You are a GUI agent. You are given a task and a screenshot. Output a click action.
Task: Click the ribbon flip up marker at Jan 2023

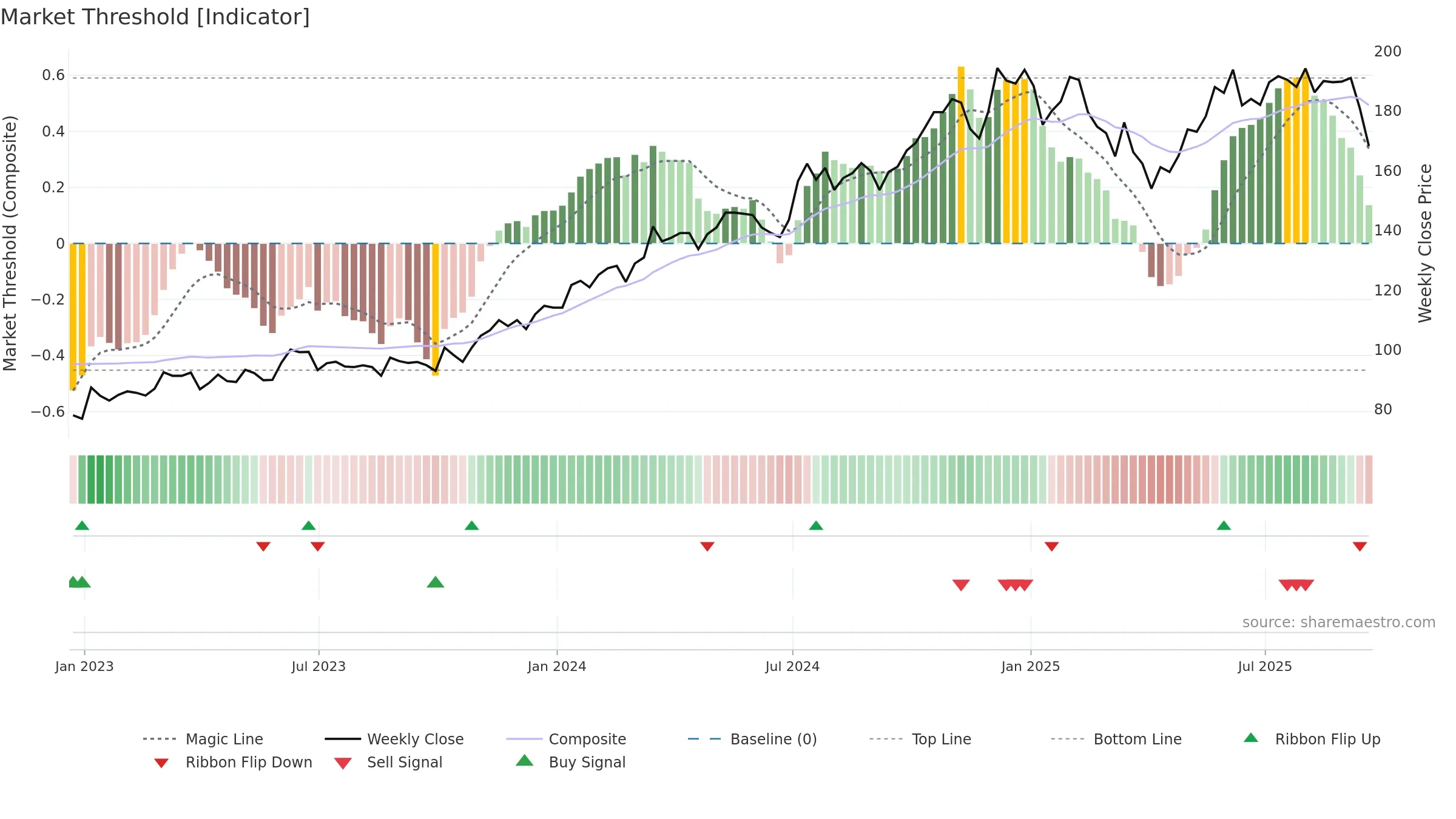(x=82, y=525)
